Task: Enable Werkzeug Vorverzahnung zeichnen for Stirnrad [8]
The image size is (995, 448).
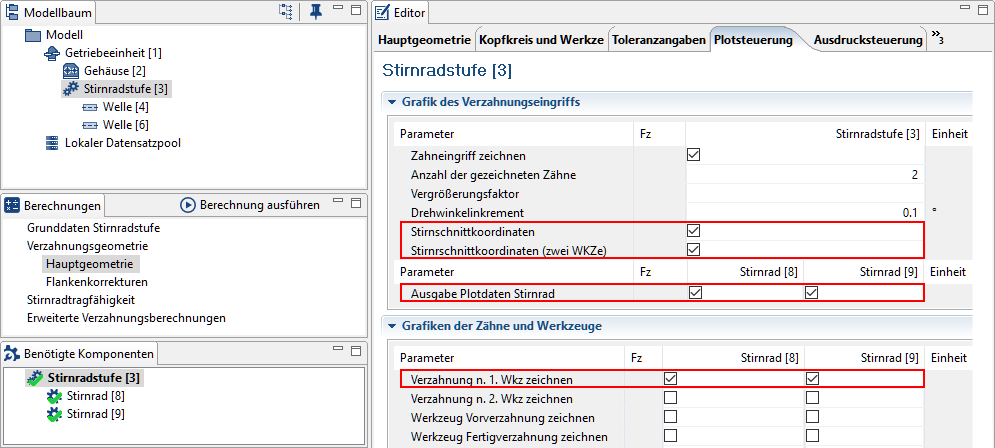Action: pos(670,418)
